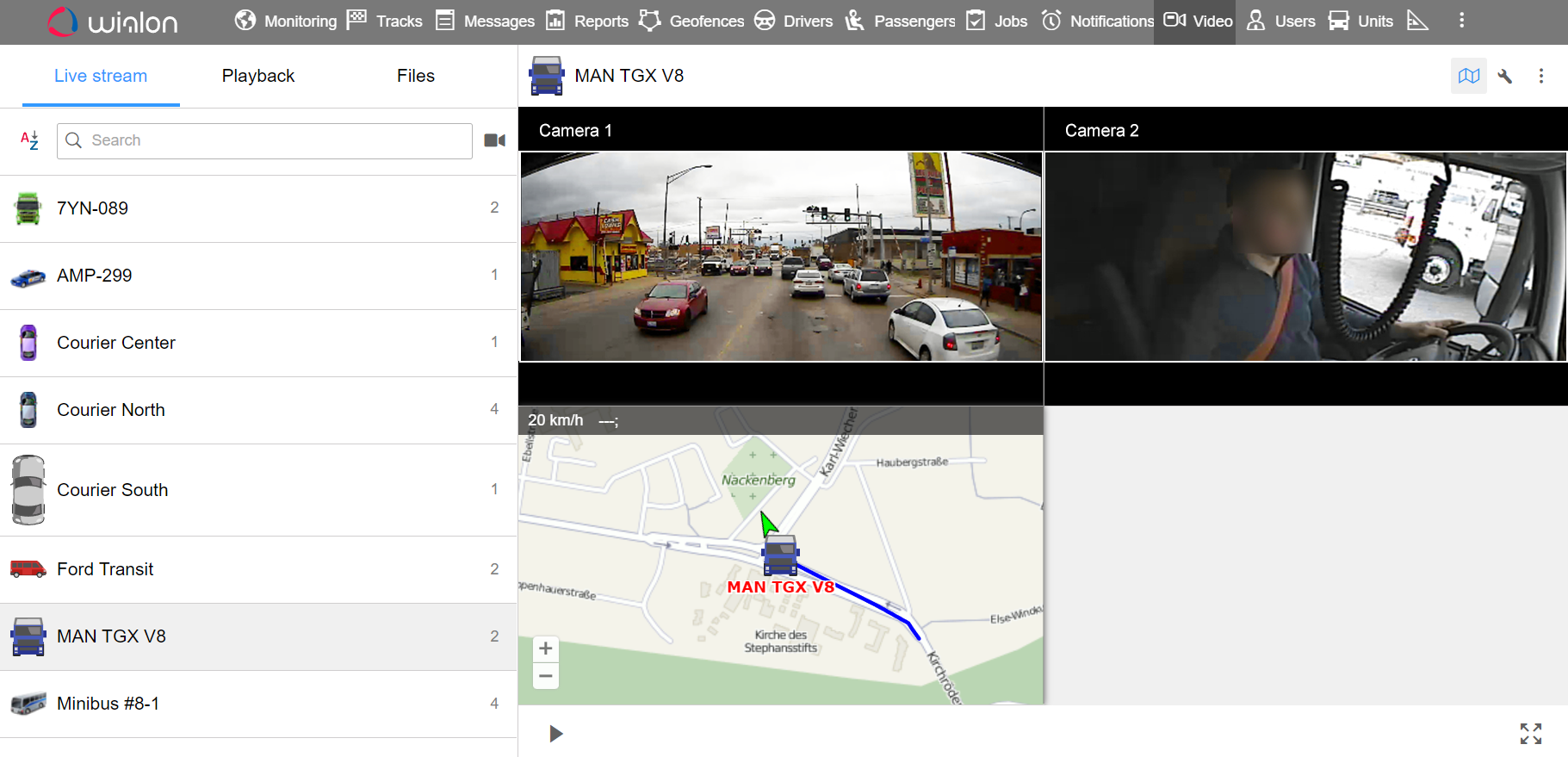Click the green truck icon for 7YN-089
Screen dimensions: 1568x757
[x=28, y=208]
